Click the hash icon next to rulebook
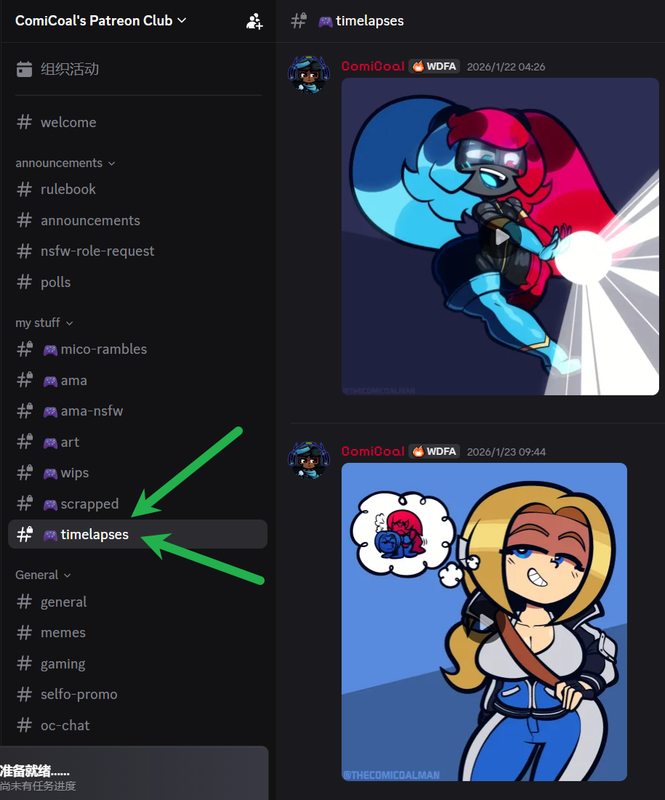 [24, 189]
